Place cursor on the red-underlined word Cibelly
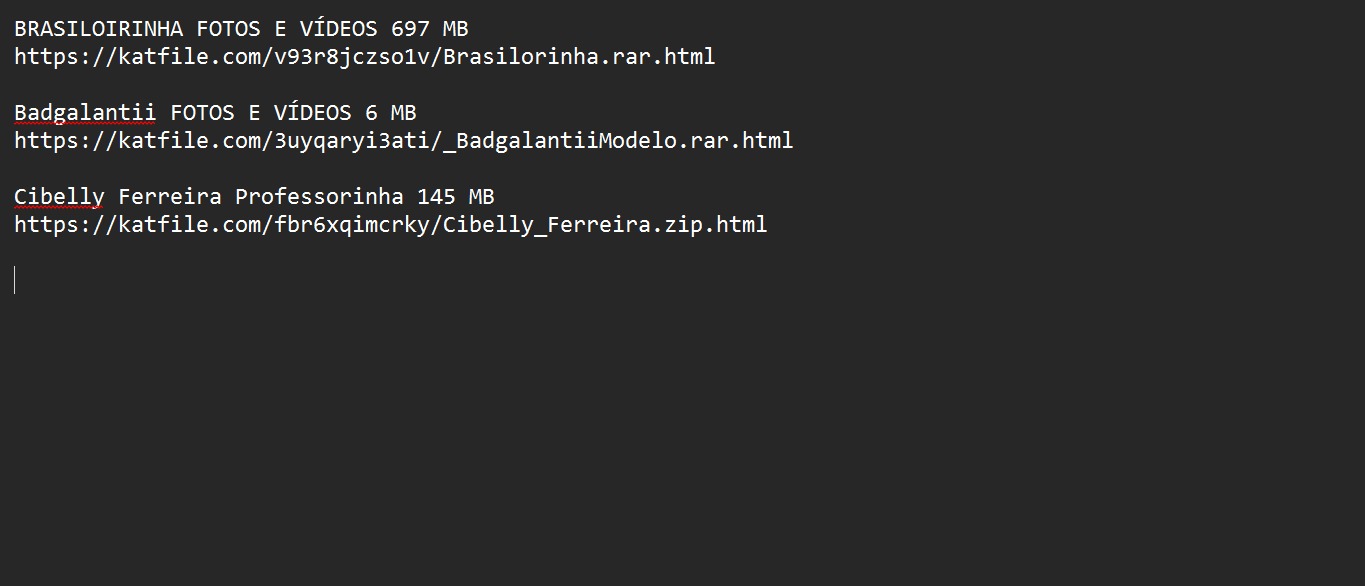This screenshot has width=1365, height=586. (x=59, y=197)
